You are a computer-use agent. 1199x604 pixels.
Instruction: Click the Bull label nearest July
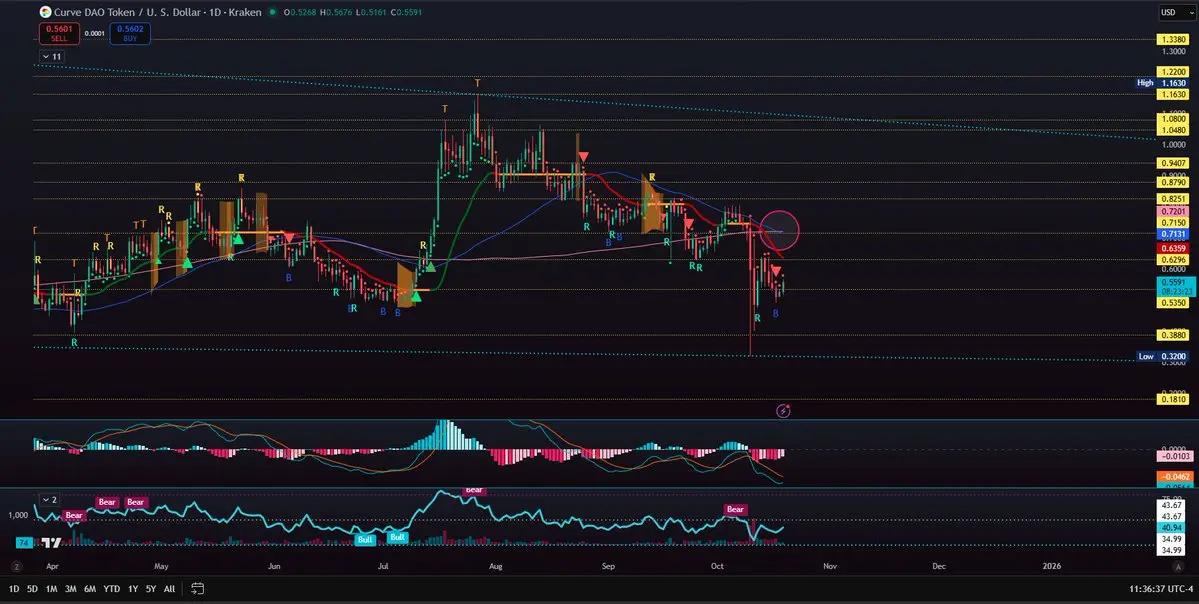click(x=397, y=537)
